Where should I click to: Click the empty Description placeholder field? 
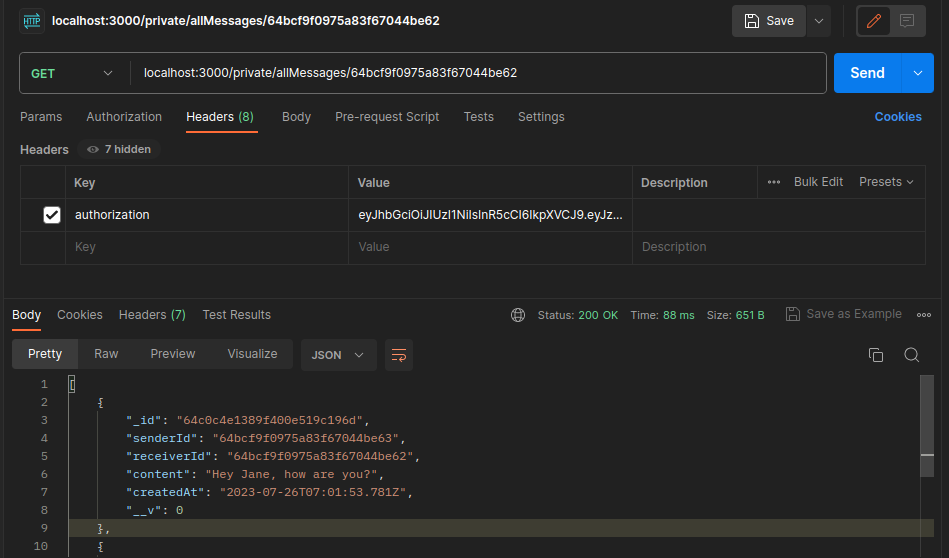pyautogui.click(x=778, y=247)
